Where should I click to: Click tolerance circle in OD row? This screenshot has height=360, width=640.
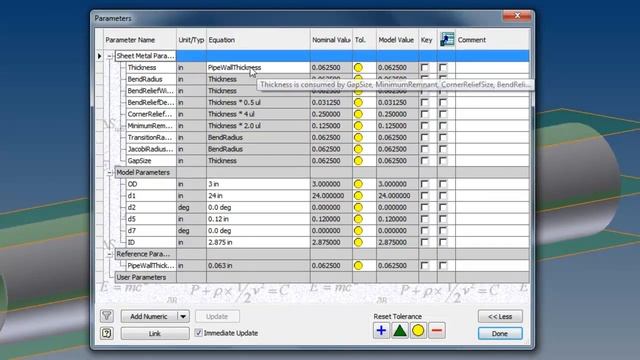[358, 184]
